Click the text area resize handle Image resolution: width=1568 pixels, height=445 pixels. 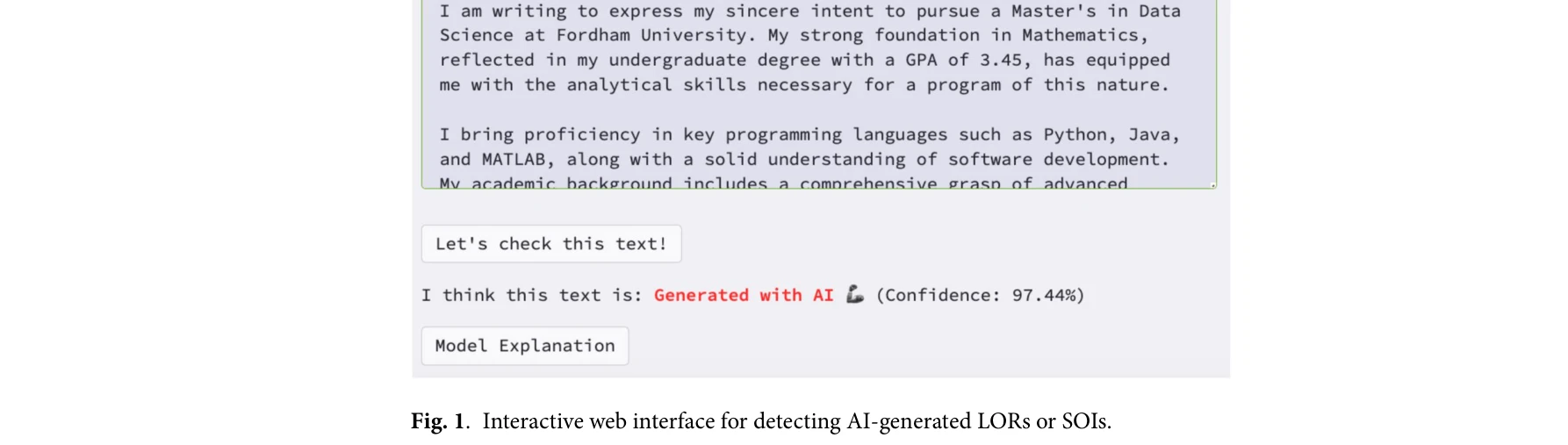(x=1212, y=184)
